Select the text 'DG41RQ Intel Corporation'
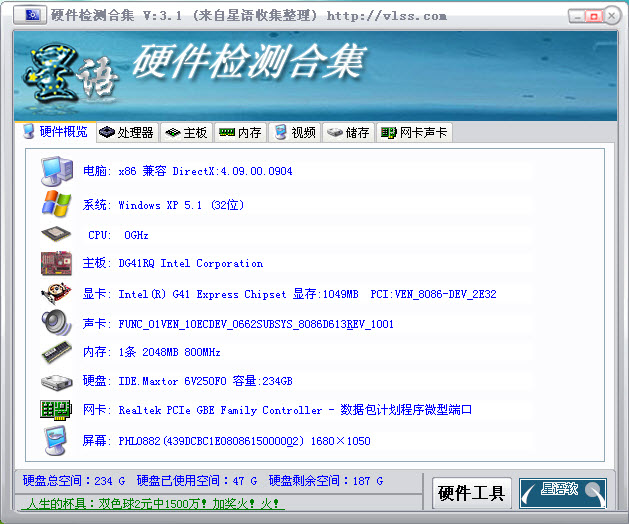 (191, 264)
